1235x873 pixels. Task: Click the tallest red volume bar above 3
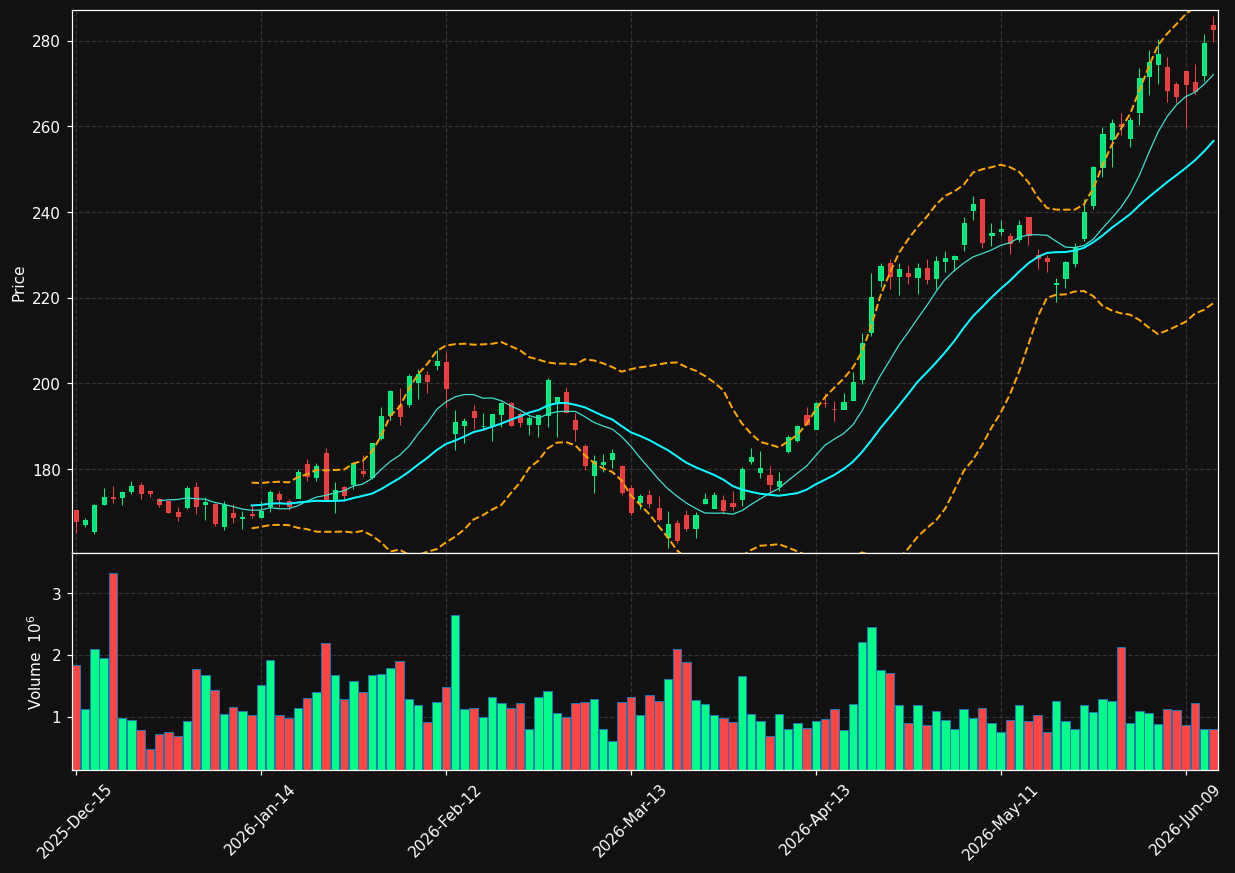[113, 671]
